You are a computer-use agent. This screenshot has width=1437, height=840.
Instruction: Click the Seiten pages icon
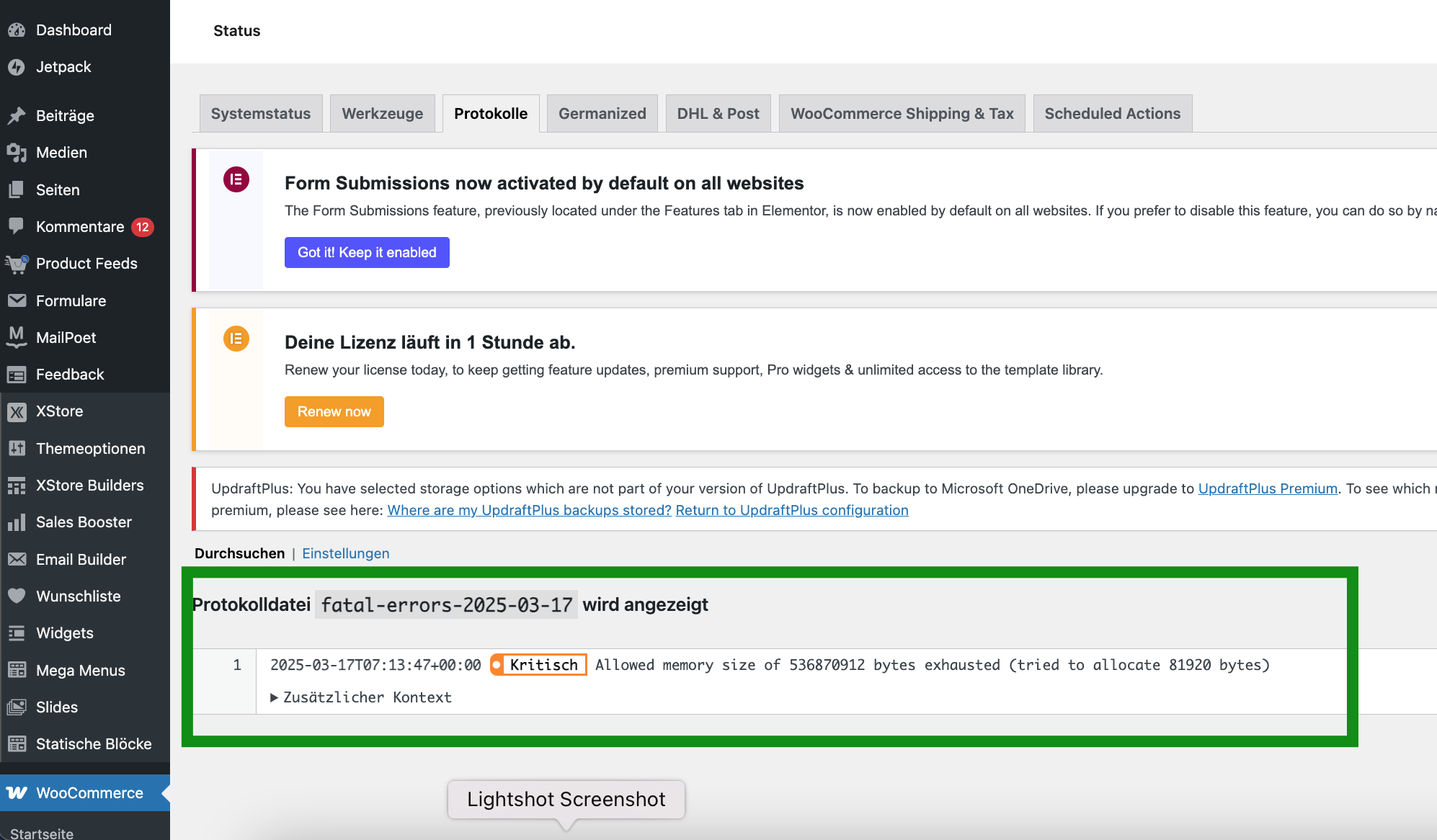pyautogui.click(x=17, y=190)
